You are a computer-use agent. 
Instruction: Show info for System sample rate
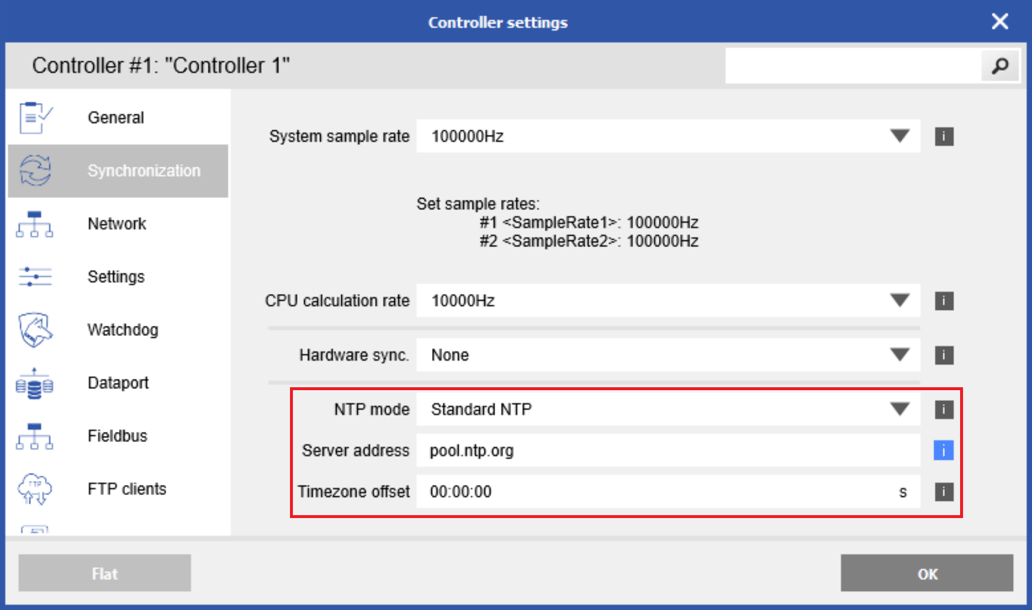click(x=944, y=136)
